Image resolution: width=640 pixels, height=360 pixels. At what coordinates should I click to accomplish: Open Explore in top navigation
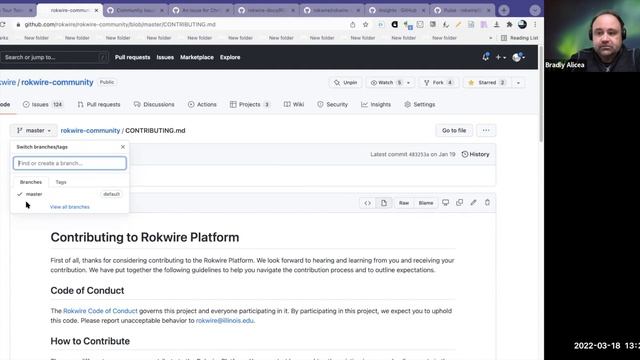(x=230, y=57)
